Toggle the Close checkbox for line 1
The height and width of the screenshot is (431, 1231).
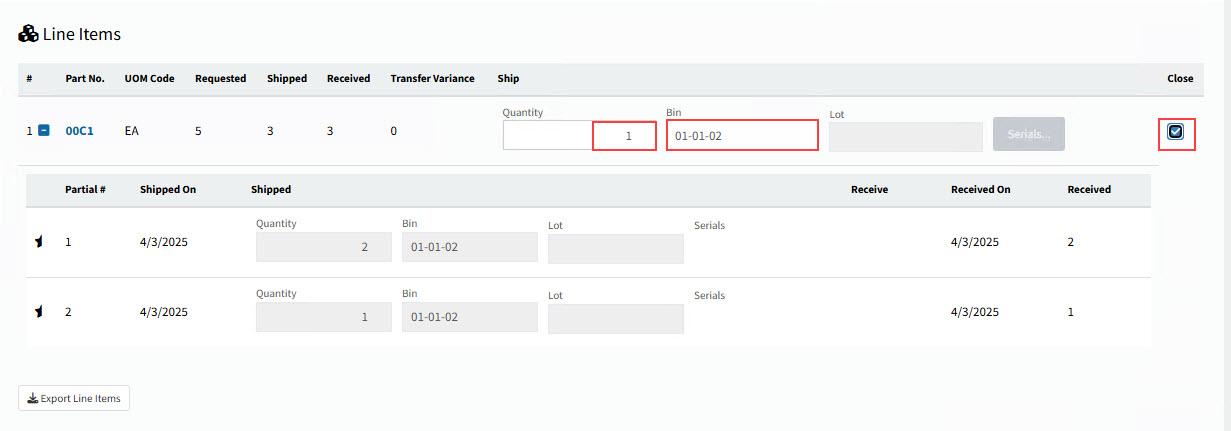[1176, 131]
